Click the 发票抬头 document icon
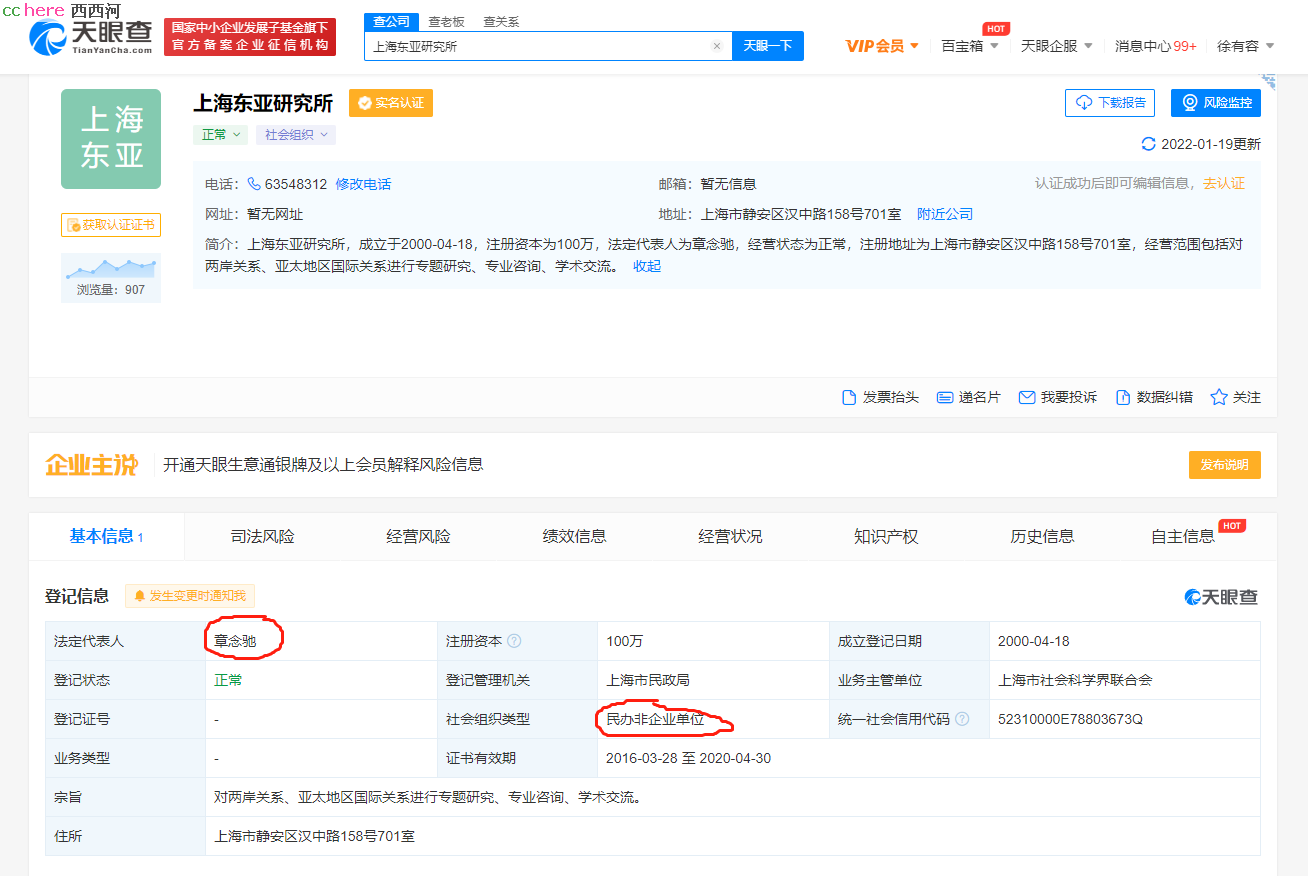This screenshot has height=876, width=1308. point(849,397)
